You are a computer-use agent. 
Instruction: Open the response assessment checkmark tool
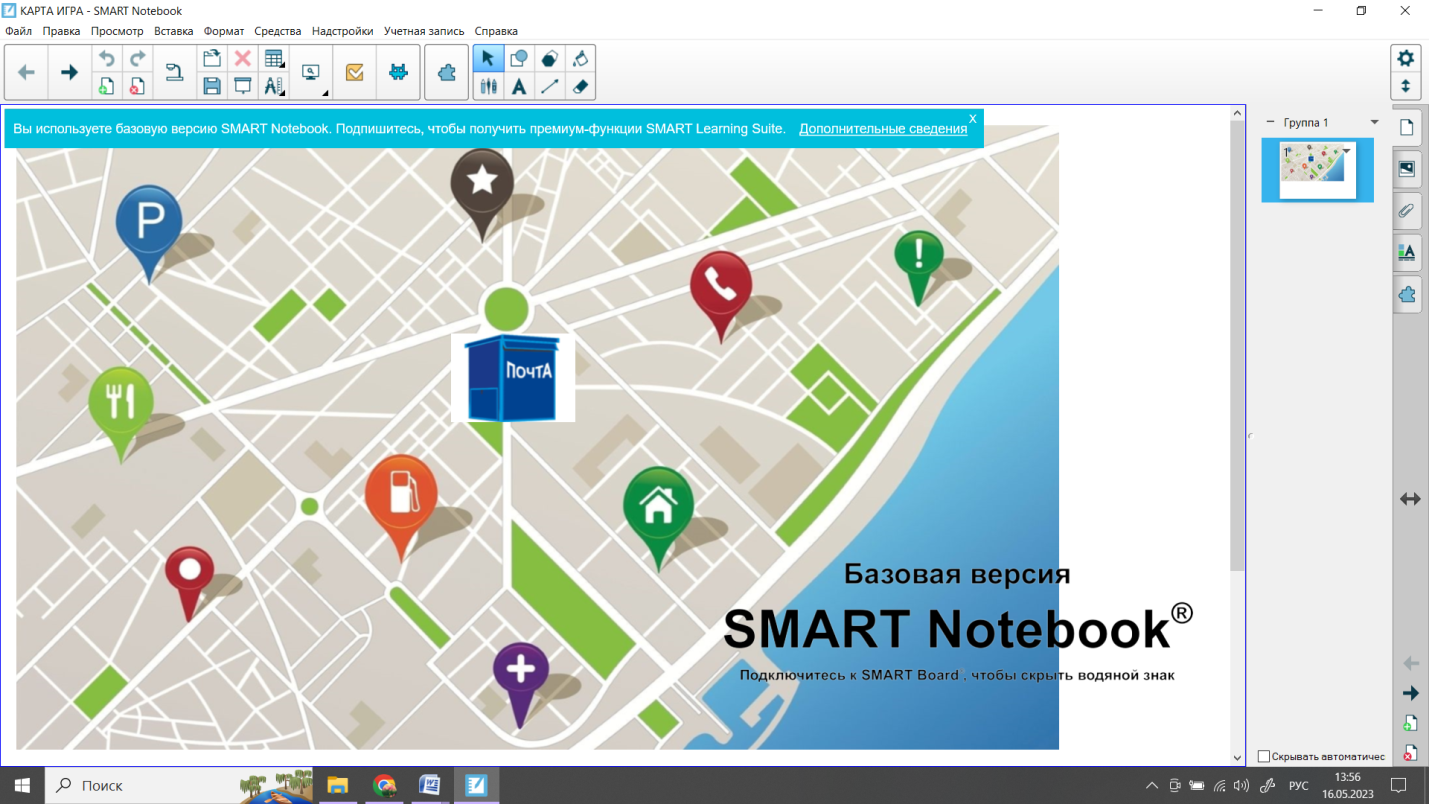coord(354,72)
